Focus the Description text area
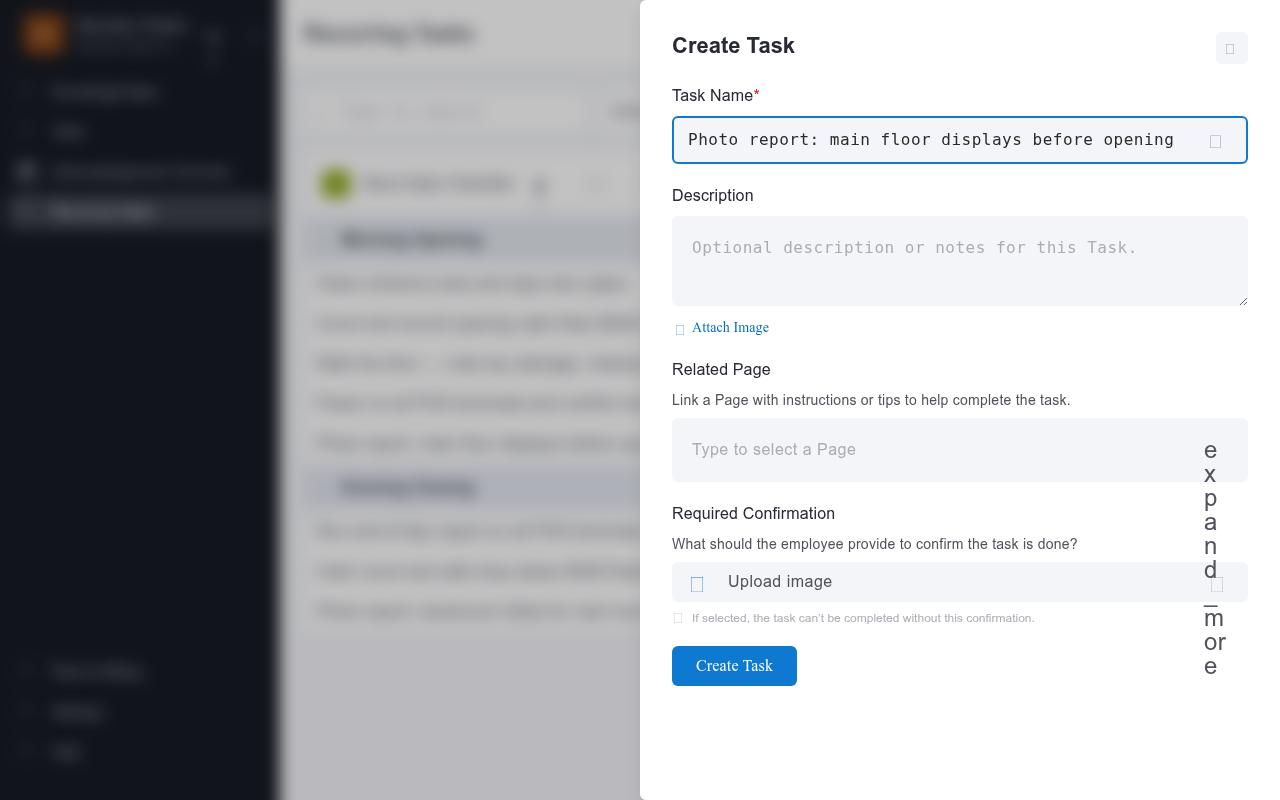The width and height of the screenshot is (1280, 800). coord(960,261)
